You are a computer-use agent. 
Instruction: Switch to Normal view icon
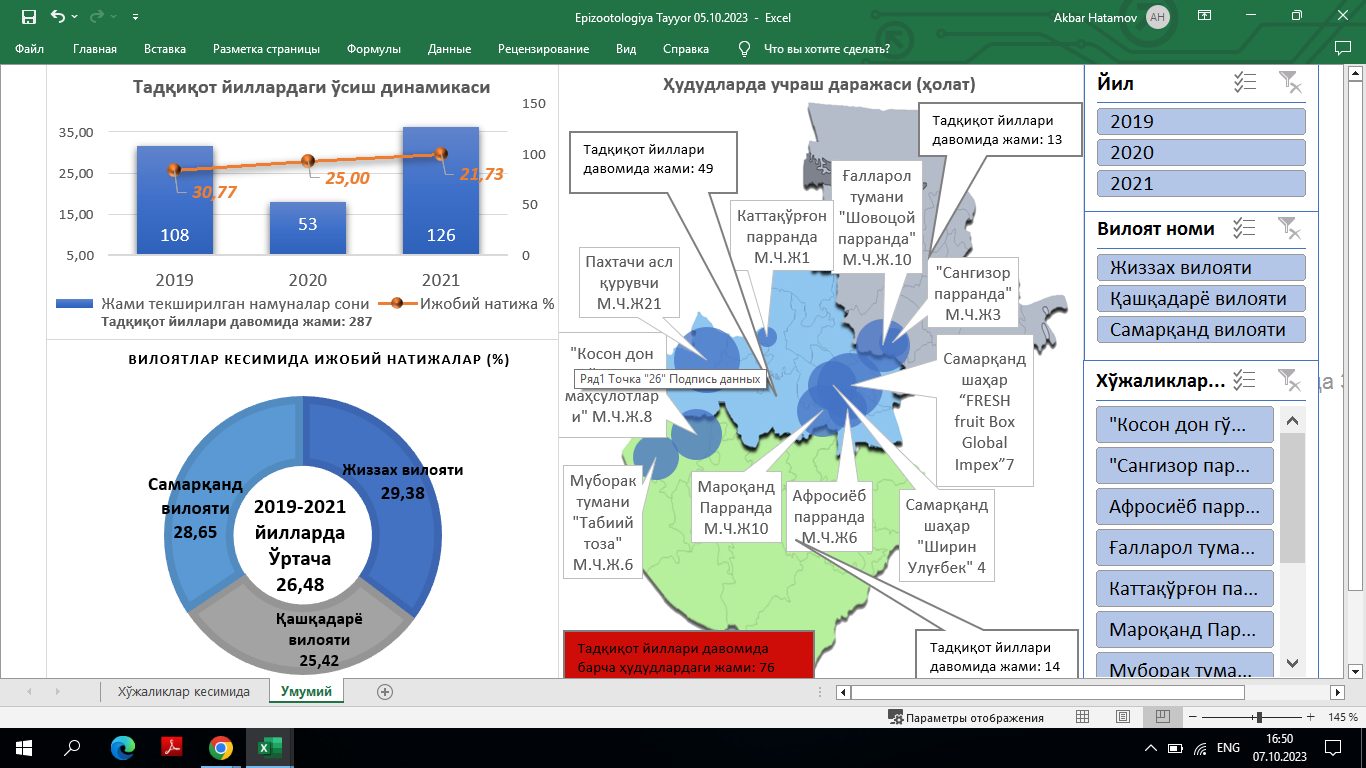click(1082, 717)
